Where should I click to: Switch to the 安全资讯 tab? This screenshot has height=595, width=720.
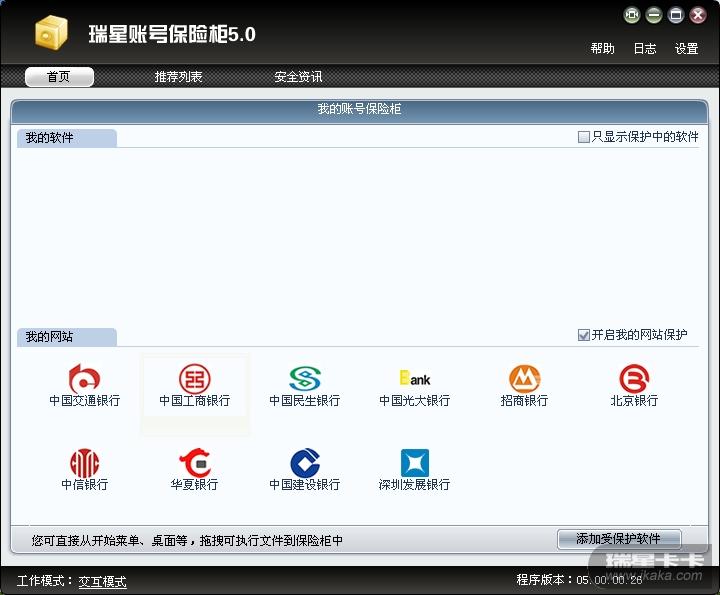tap(298, 77)
